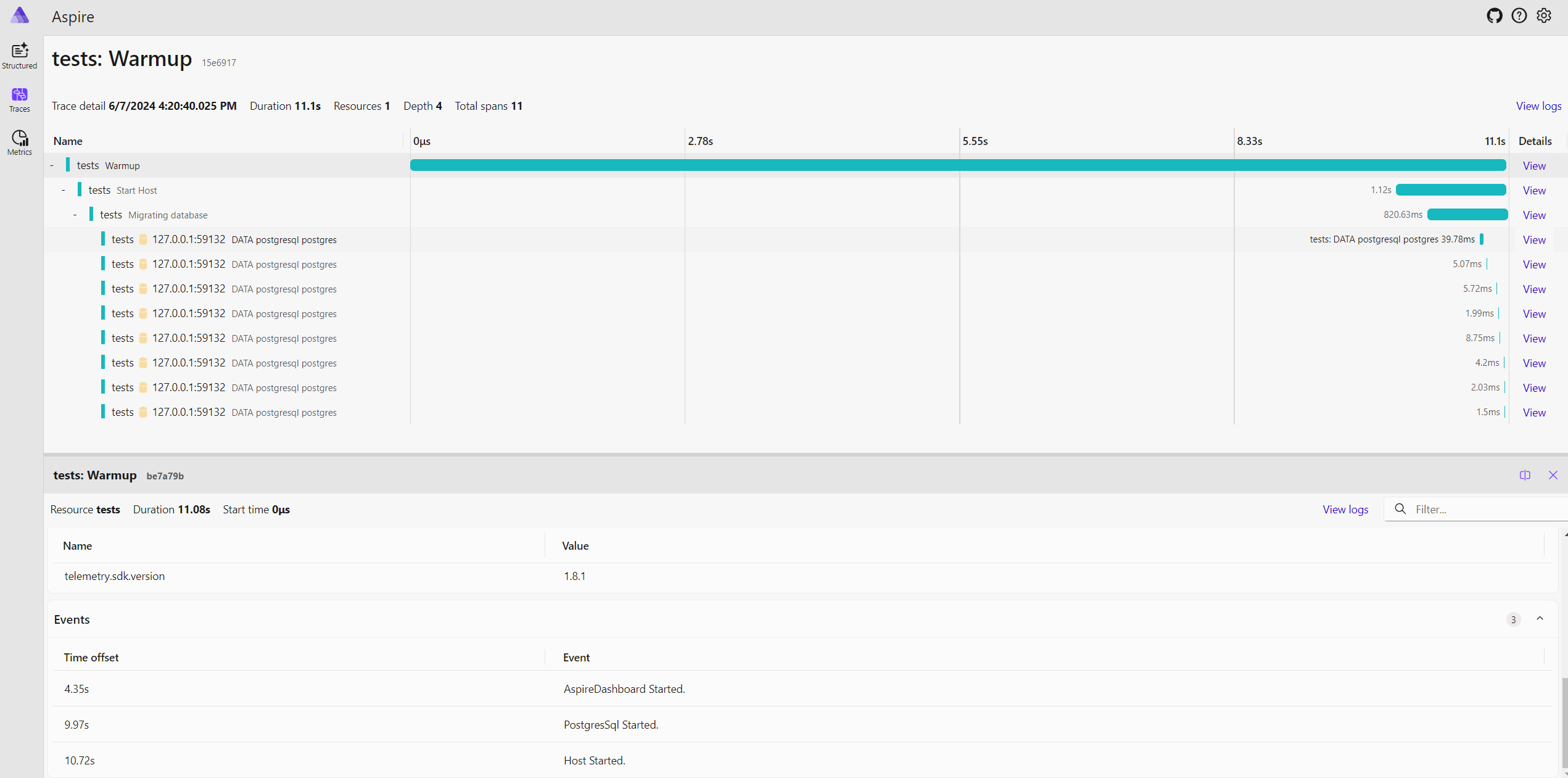
Task: Toggle split view of details panel
Action: pos(1525,475)
